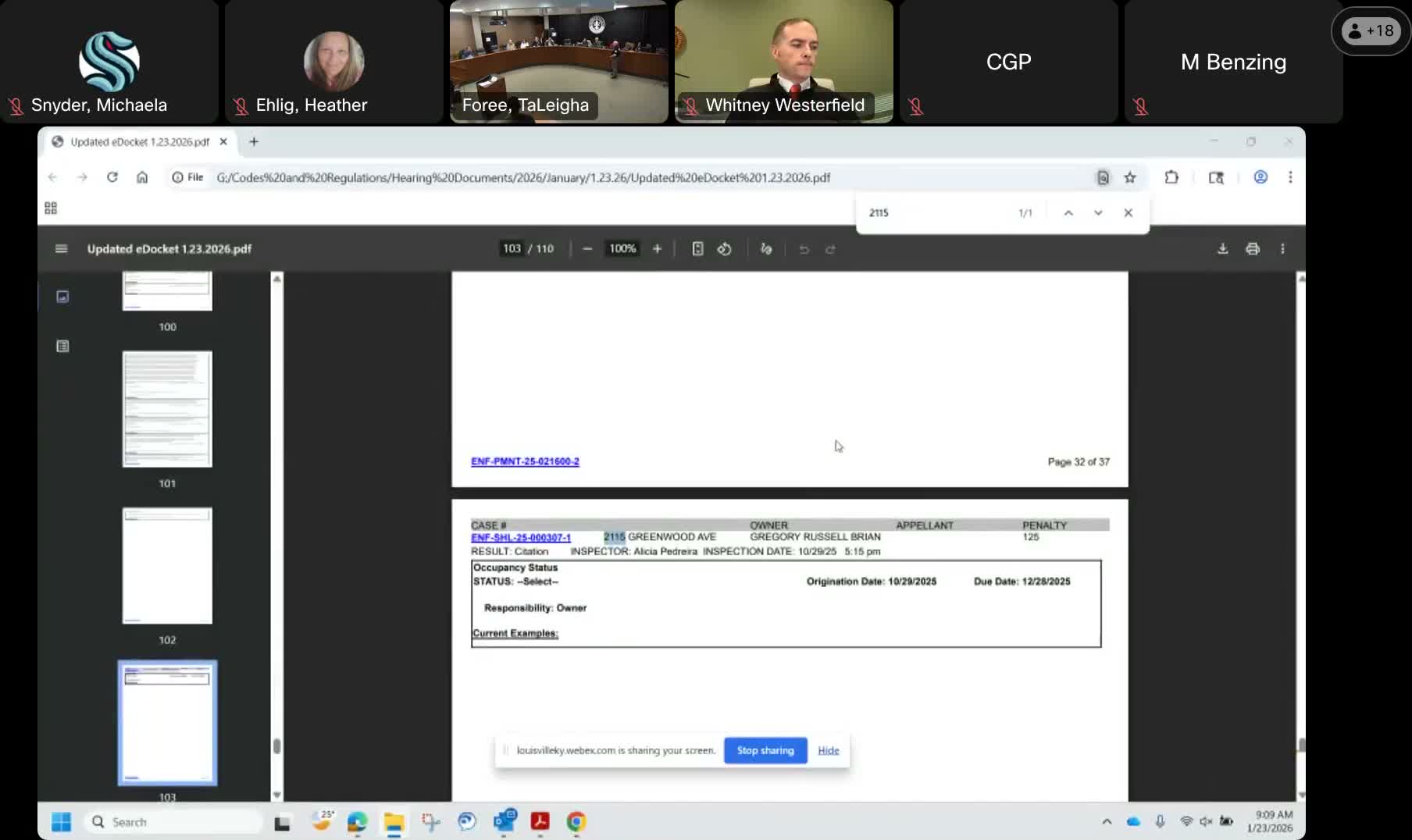This screenshot has height=840, width=1412.
Task: Toggle the thumbnails view sidebar icon
Action: click(62, 297)
